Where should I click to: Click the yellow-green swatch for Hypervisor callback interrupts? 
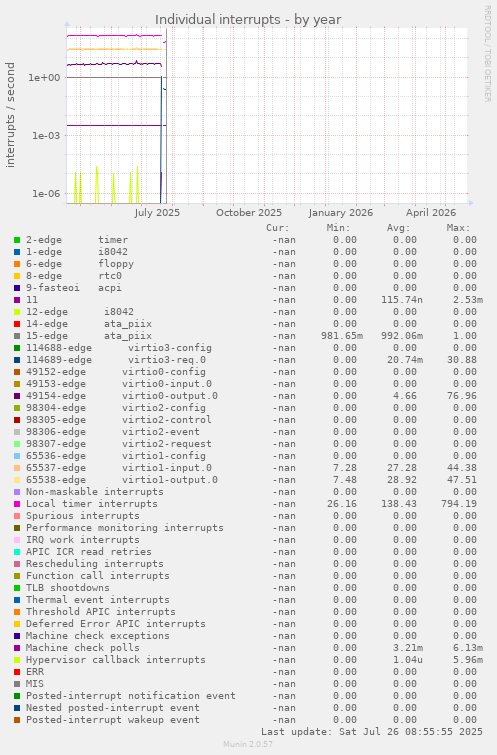coord(17,660)
